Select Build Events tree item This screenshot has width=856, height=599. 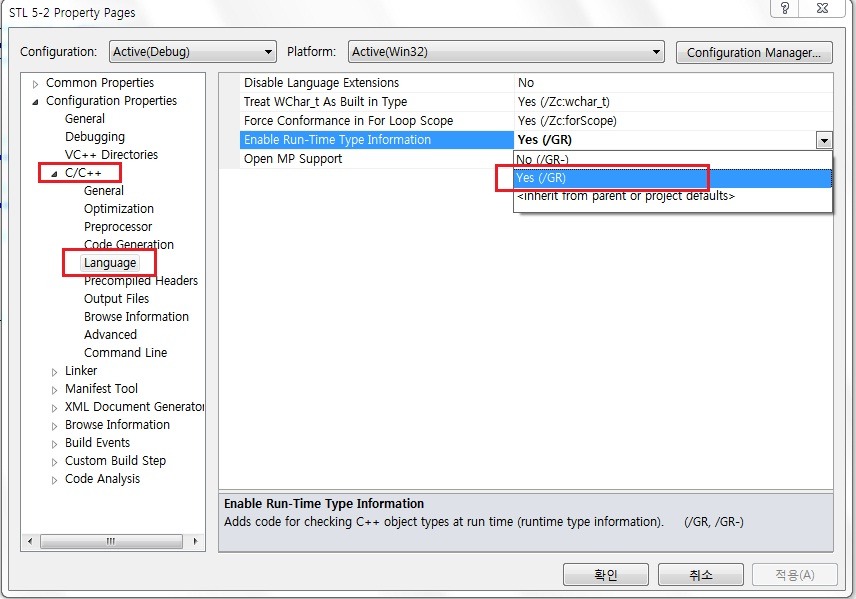[x=97, y=443]
